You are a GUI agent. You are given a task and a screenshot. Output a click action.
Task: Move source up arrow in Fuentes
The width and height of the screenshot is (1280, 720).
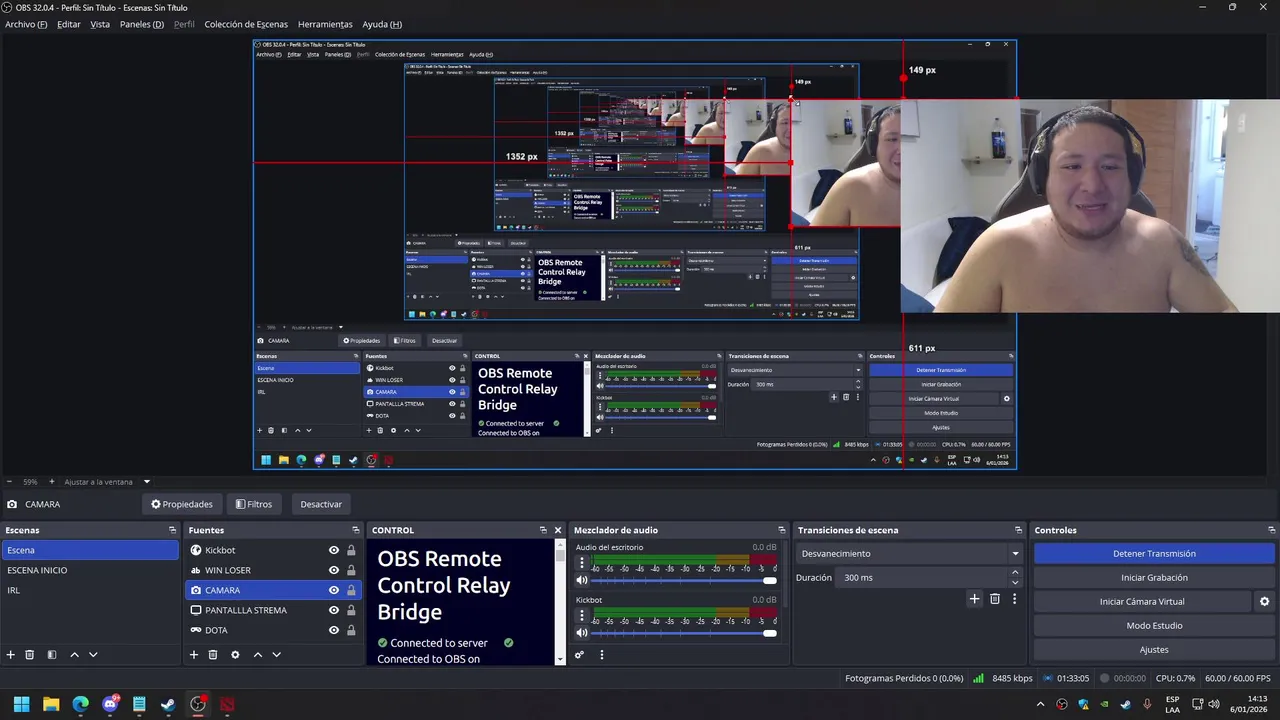pos(257,655)
